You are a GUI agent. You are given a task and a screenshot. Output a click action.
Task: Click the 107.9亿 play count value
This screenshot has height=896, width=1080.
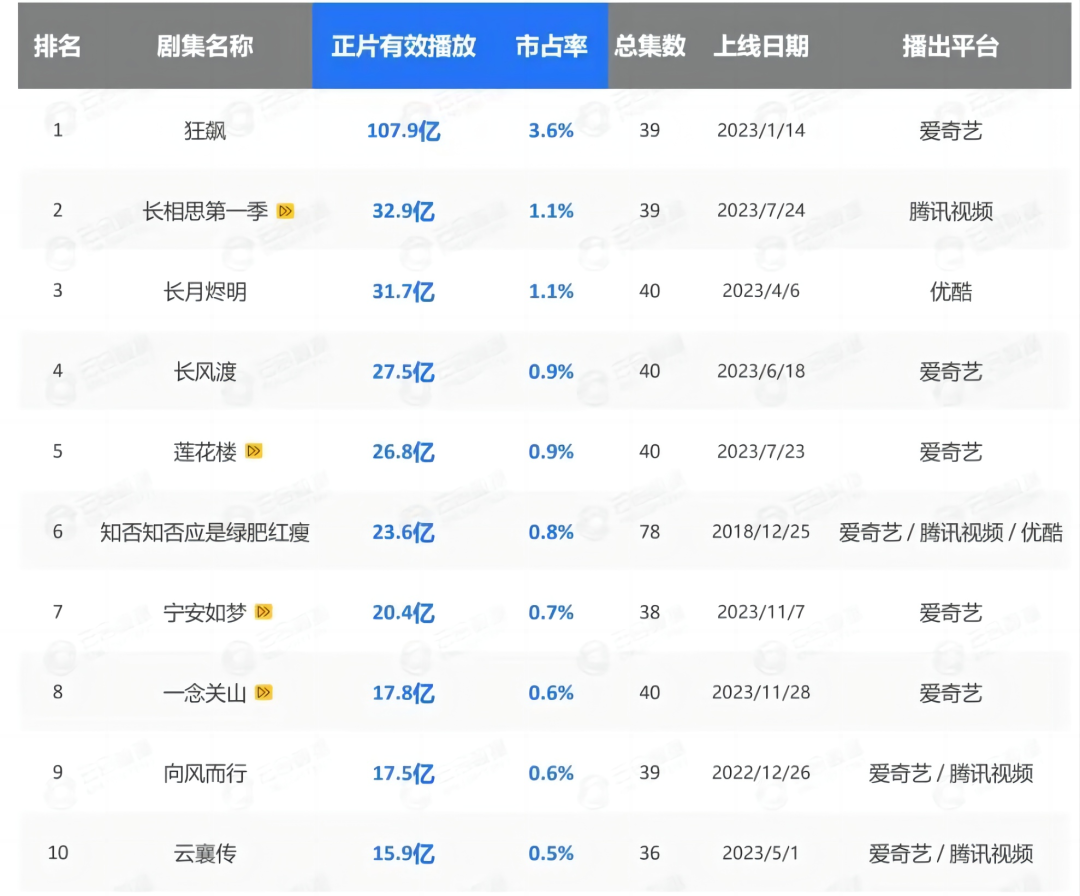click(403, 131)
